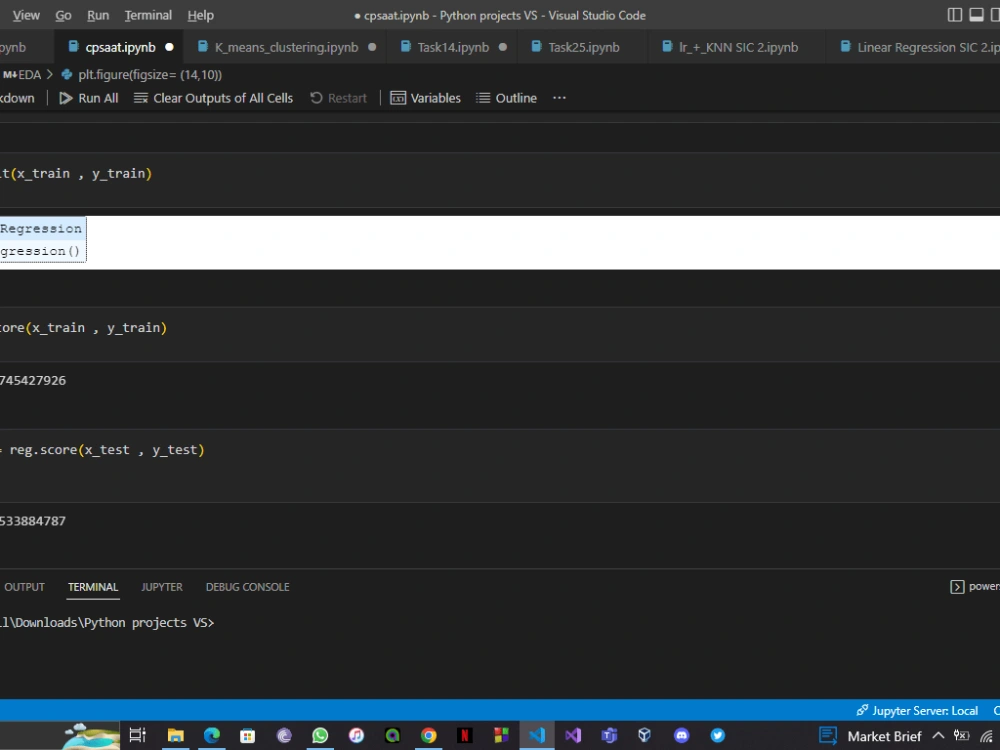Click the powershell terminal profile icon

[x=957, y=587]
